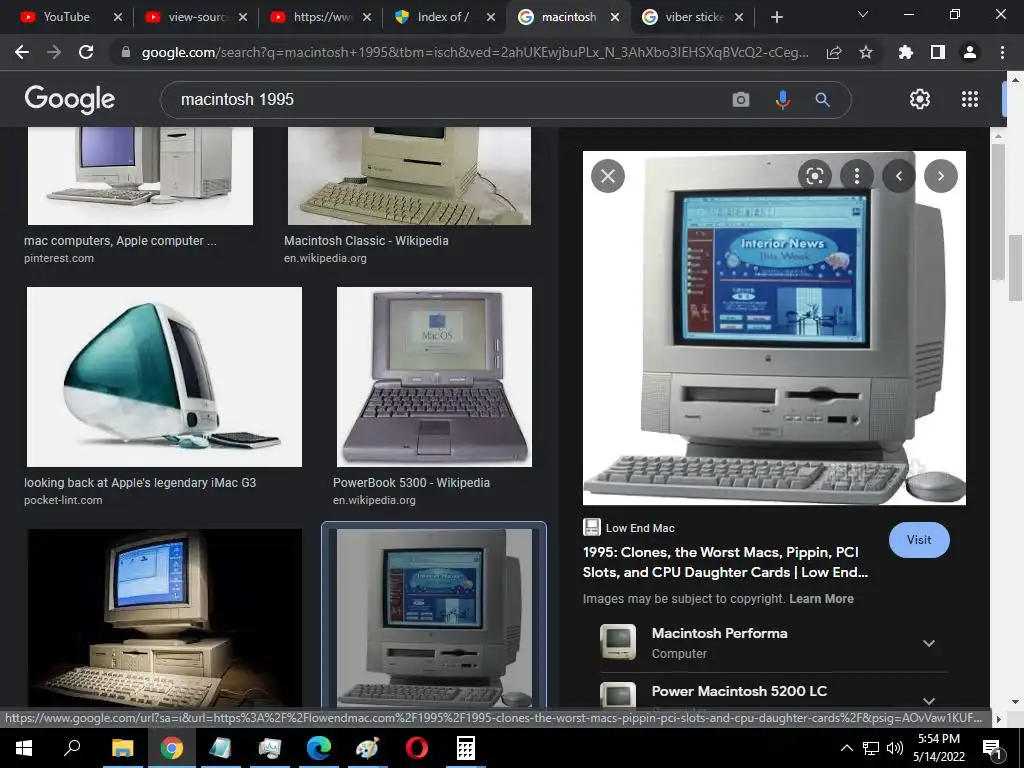The image size is (1024, 768).
Task: Click the large Performa preview image
Action: pyautogui.click(x=774, y=328)
